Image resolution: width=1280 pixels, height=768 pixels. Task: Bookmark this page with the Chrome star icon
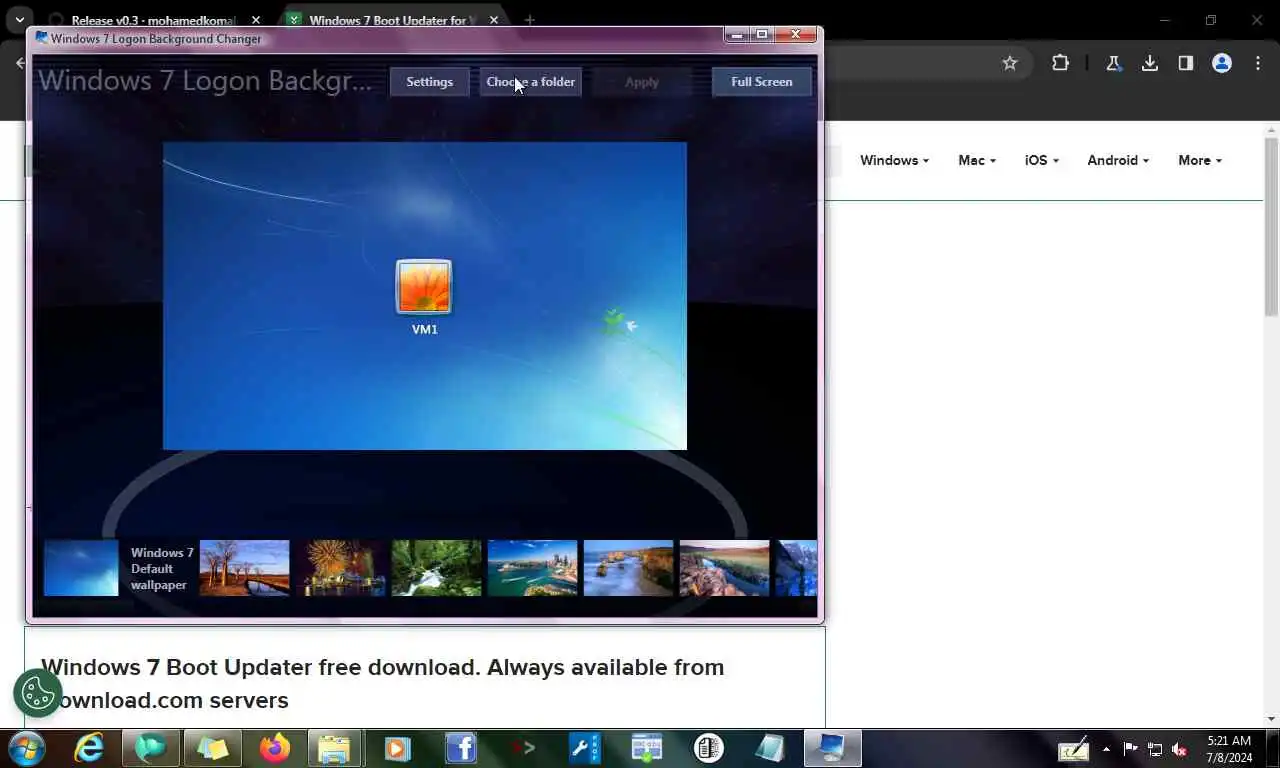pyautogui.click(x=1010, y=63)
